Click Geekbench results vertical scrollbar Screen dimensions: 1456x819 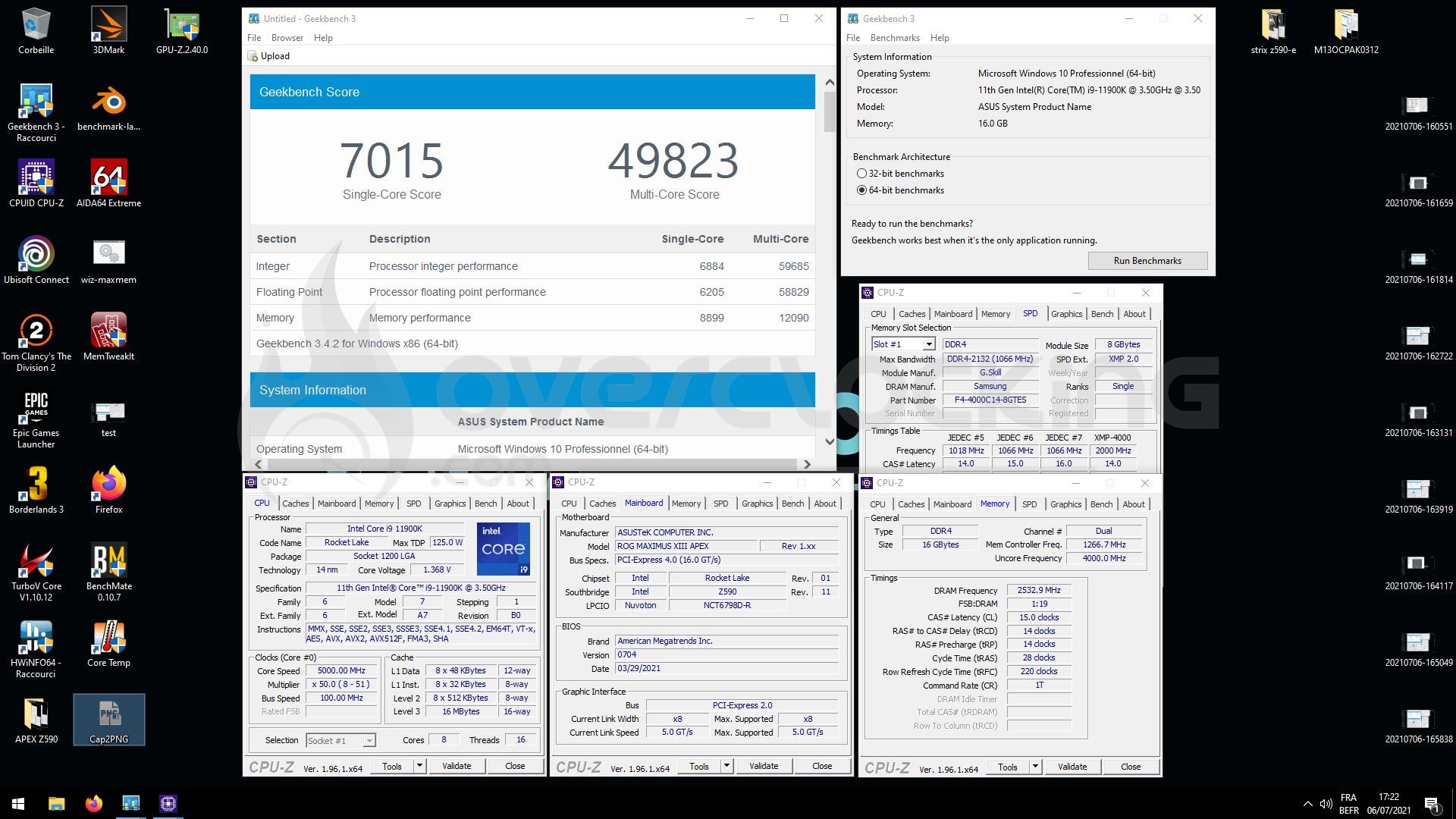point(829,111)
